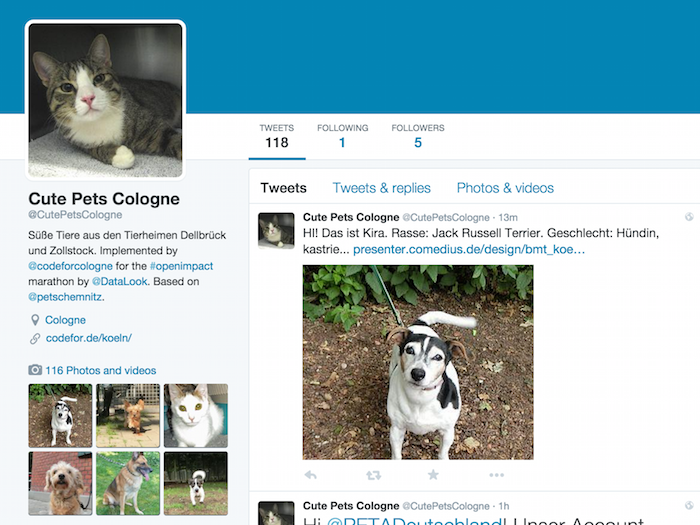Click the 13m tweet timestamp

coord(508,217)
